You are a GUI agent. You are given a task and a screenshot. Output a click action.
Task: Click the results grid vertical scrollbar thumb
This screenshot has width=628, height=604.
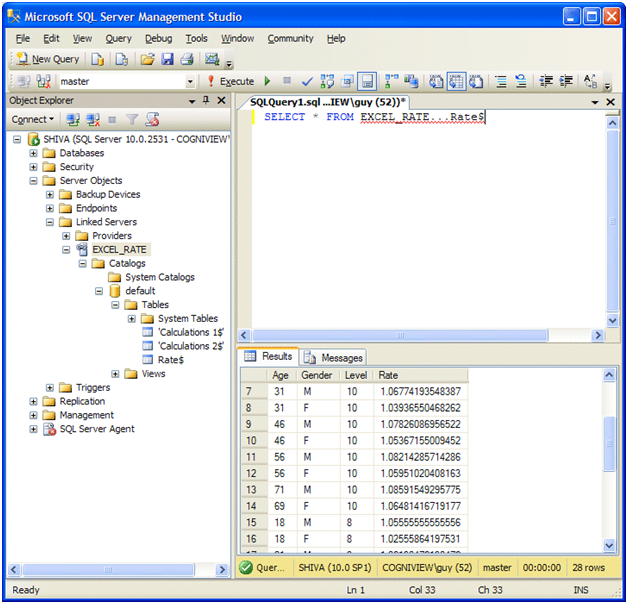609,444
